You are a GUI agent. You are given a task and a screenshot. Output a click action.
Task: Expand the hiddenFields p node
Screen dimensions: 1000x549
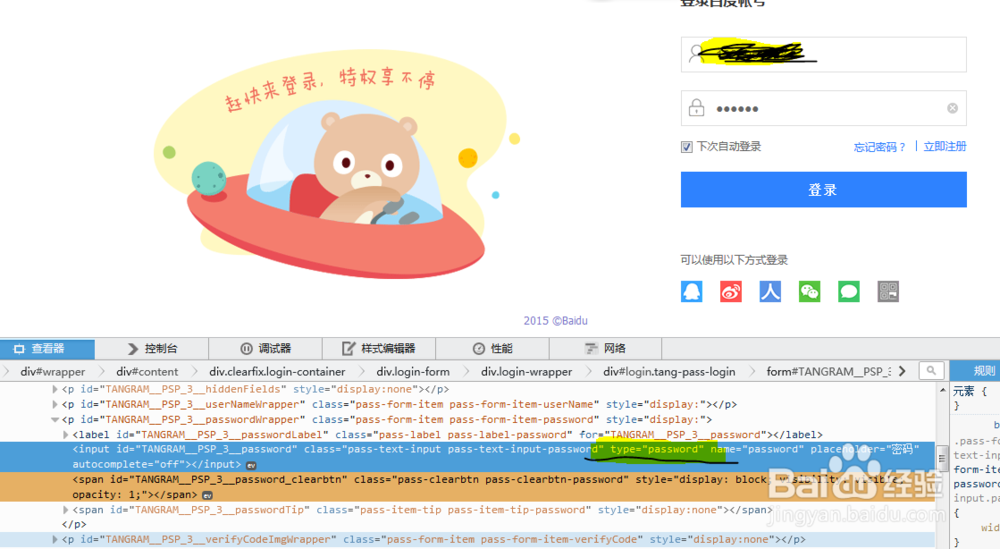(x=55, y=389)
